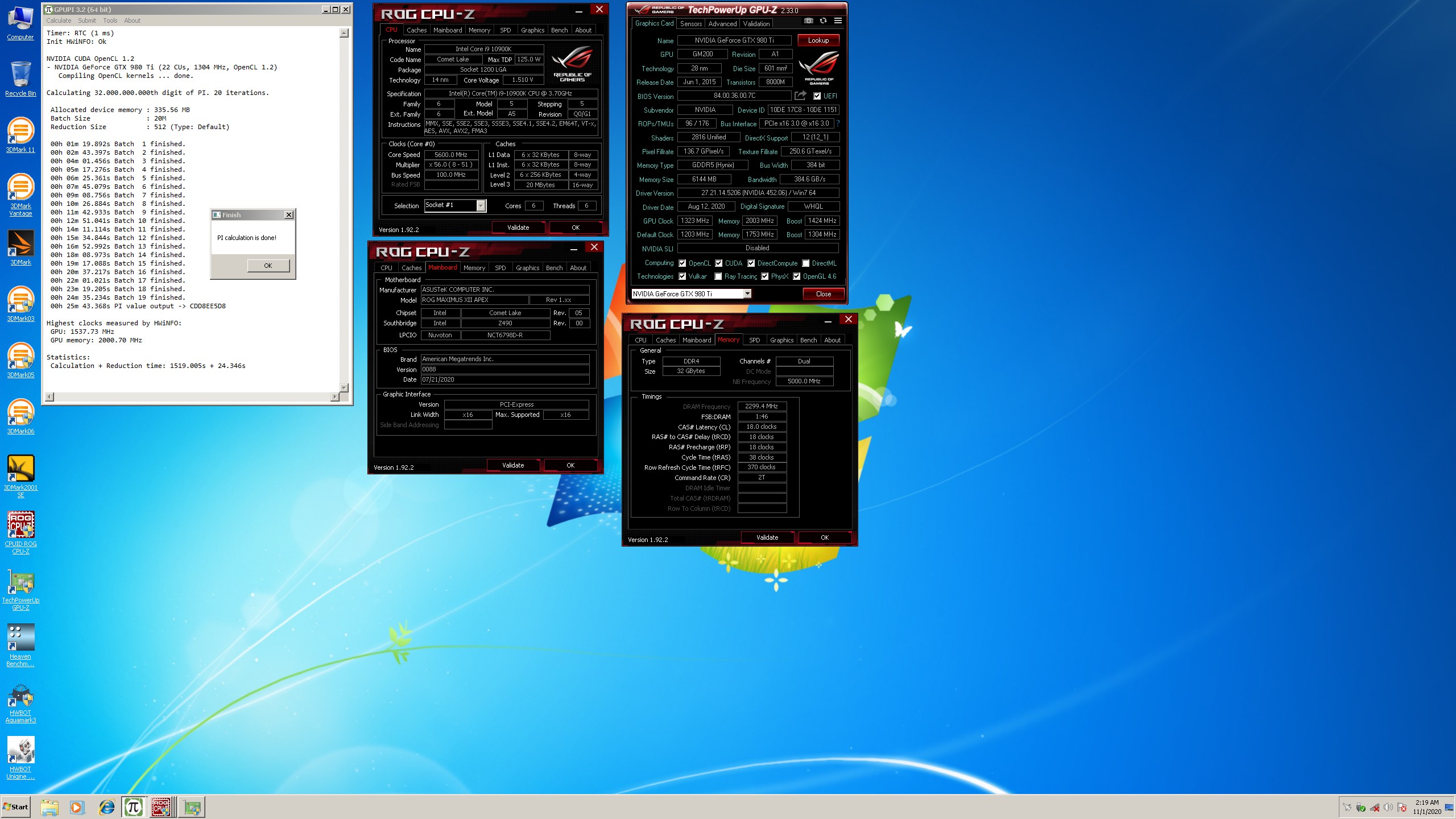The image size is (1456, 819).
Task: Click the volume icon in system tray
Action: [x=1388, y=807]
